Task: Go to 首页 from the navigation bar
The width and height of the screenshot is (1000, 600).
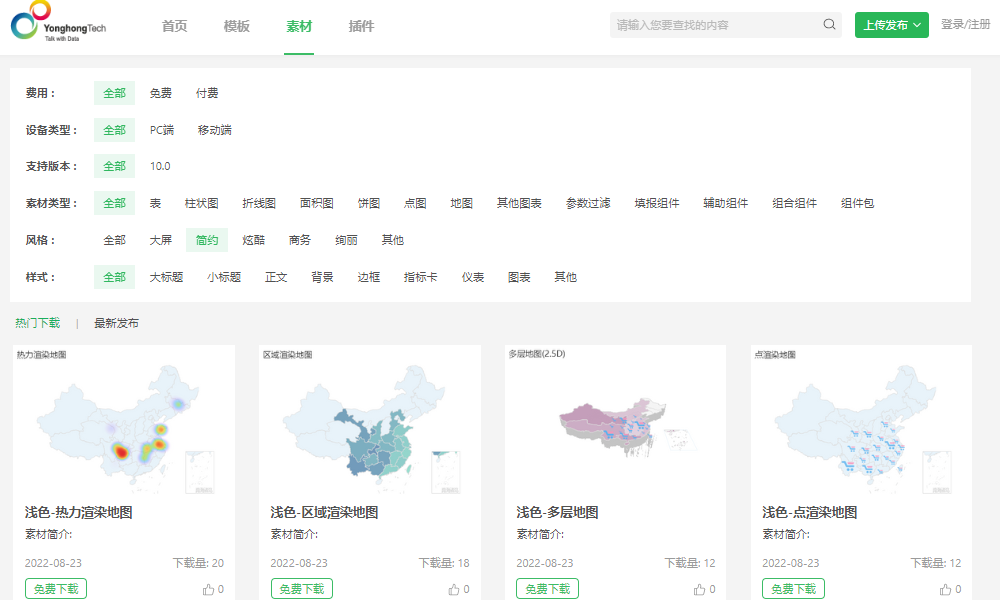Action: [x=174, y=27]
